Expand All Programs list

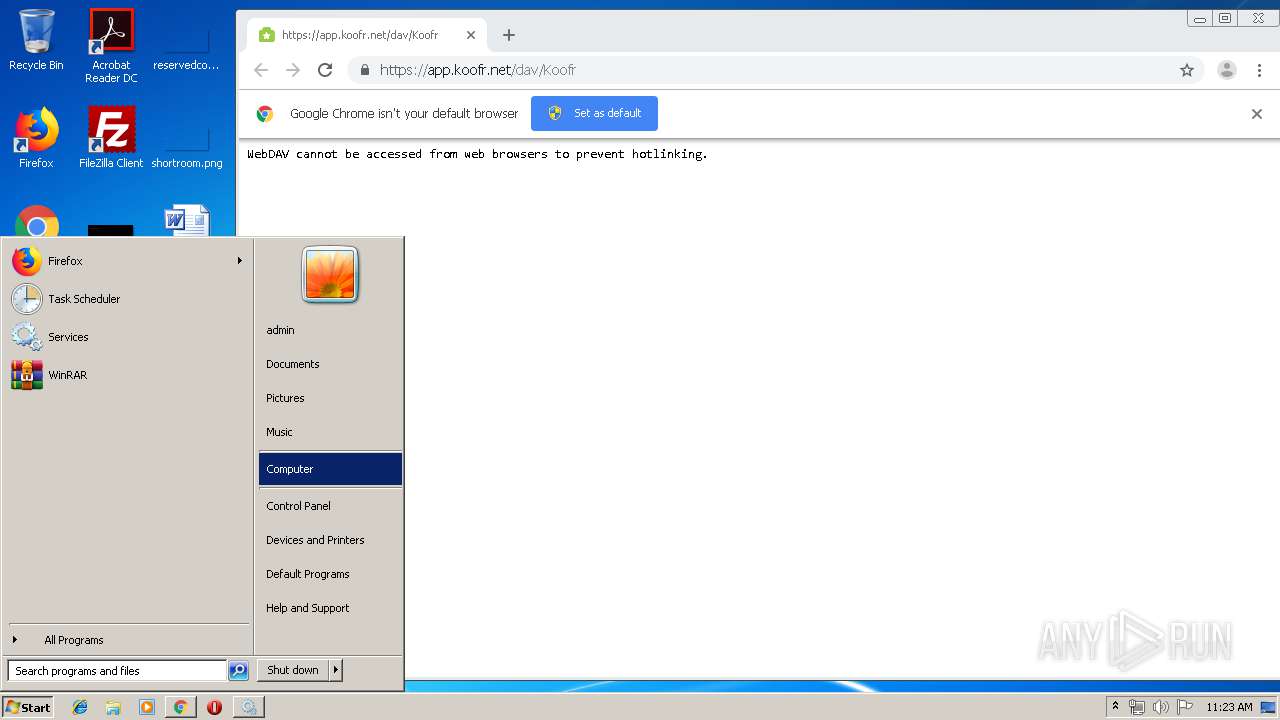pyautogui.click(x=127, y=640)
